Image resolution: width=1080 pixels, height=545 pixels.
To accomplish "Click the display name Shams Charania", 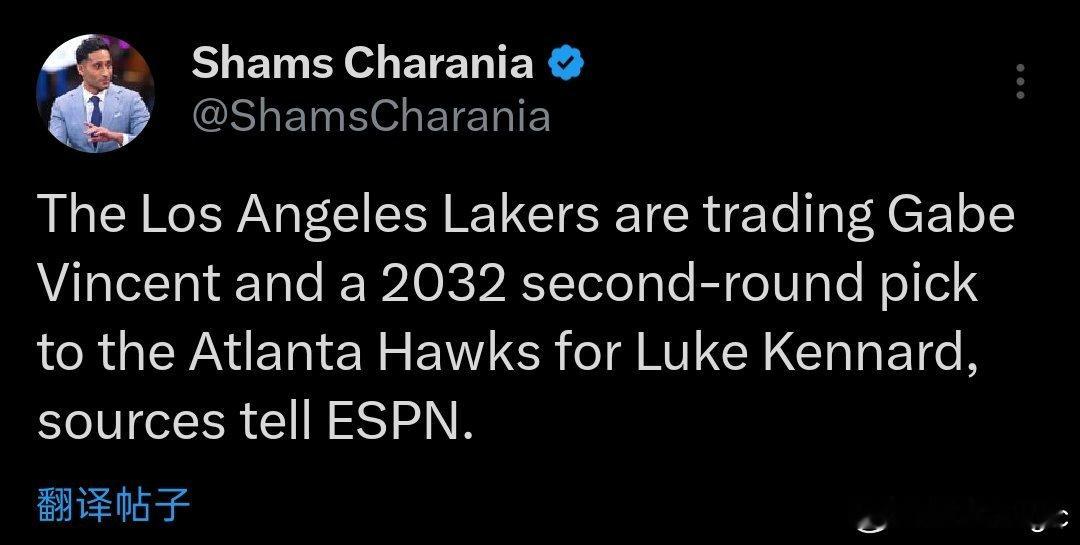I will point(362,65).
